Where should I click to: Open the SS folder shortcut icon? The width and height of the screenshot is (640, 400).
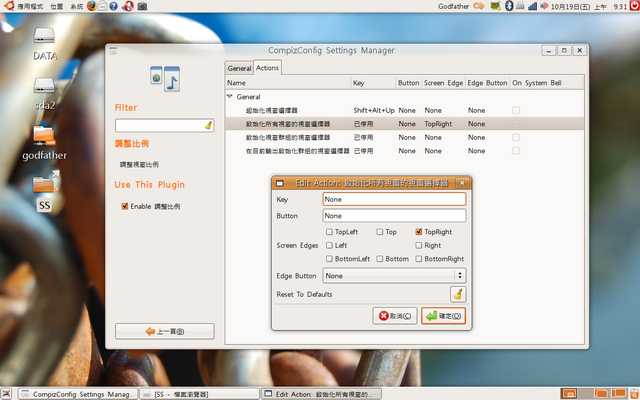[45, 191]
